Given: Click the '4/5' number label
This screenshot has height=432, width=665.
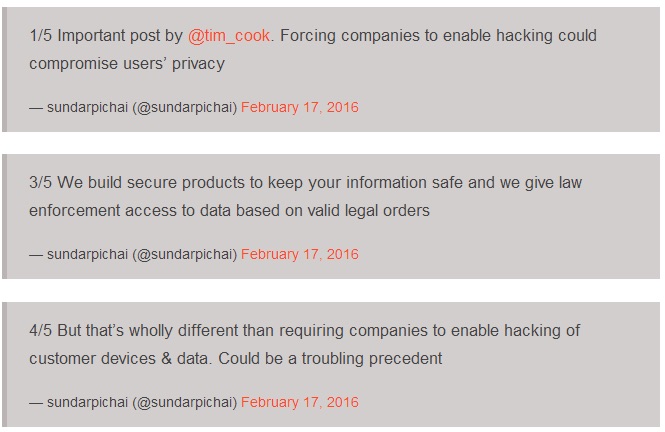Looking at the screenshot, I should tap(40, 331).
